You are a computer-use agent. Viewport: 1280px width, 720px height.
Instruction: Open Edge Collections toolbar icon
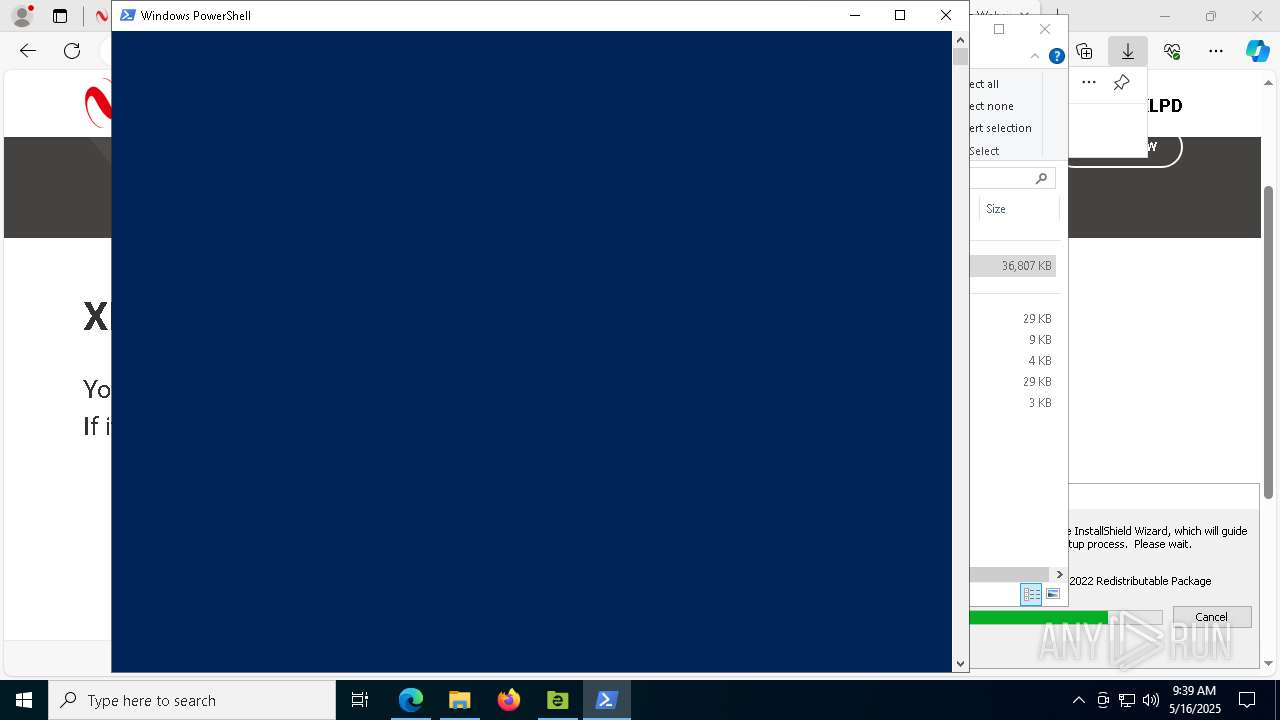click(1084, 51)
